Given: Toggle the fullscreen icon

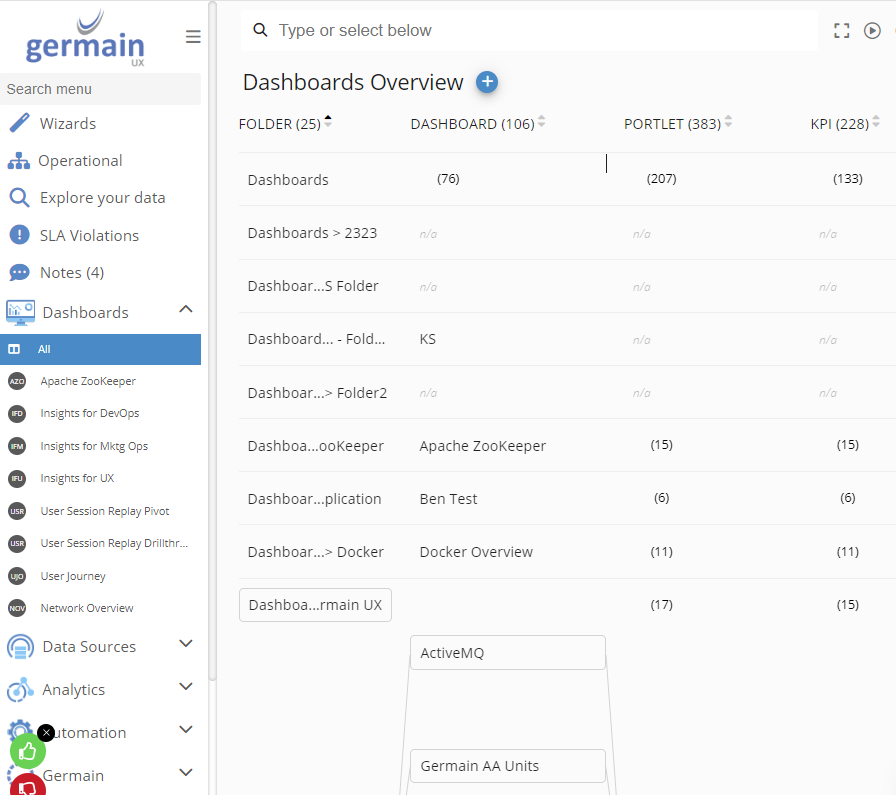Looking at the screenshot, I should pos(841,31).
